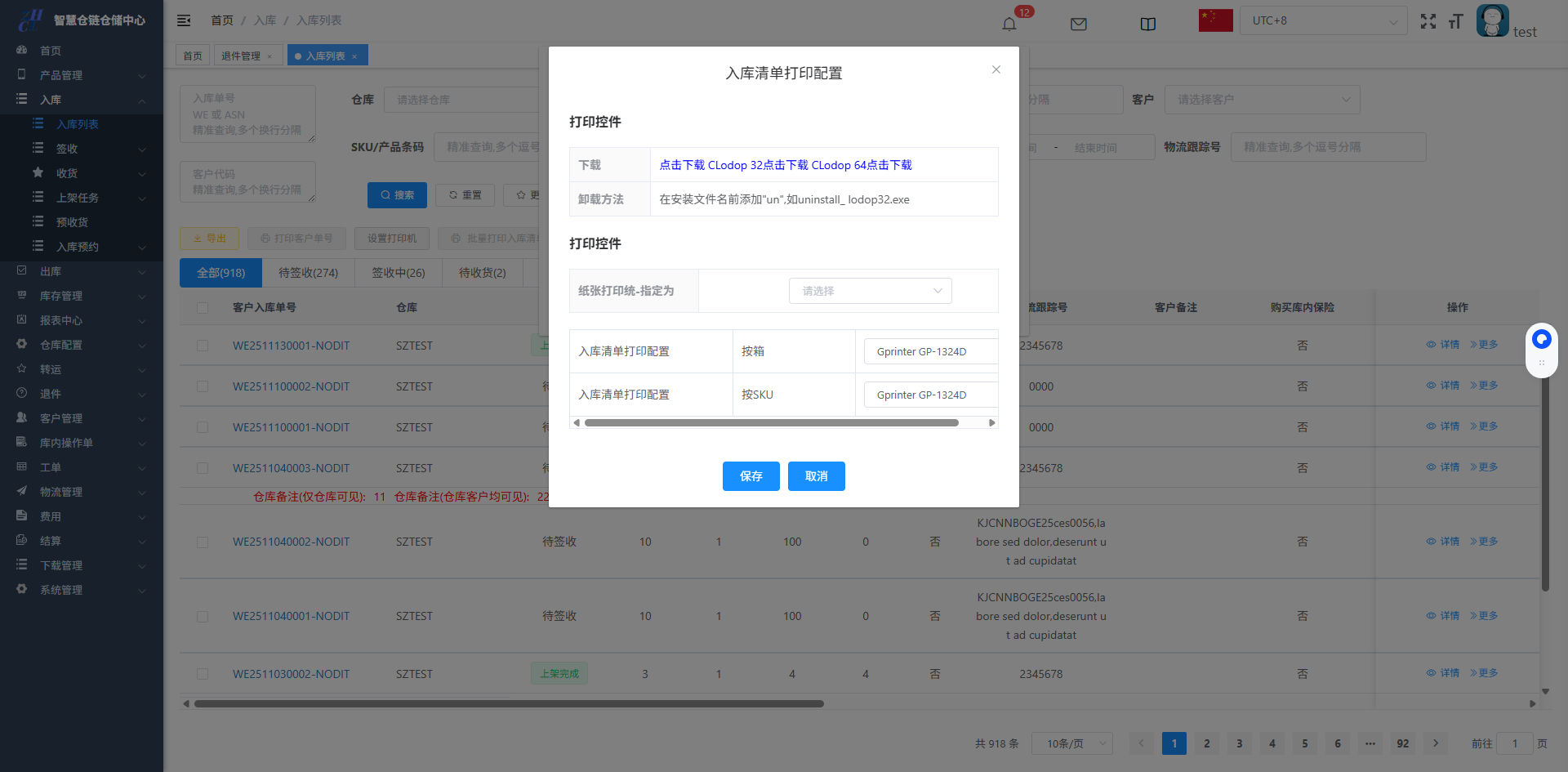Click the book documentation icon
The image size is (1568, 772).
pos(1147,24)
